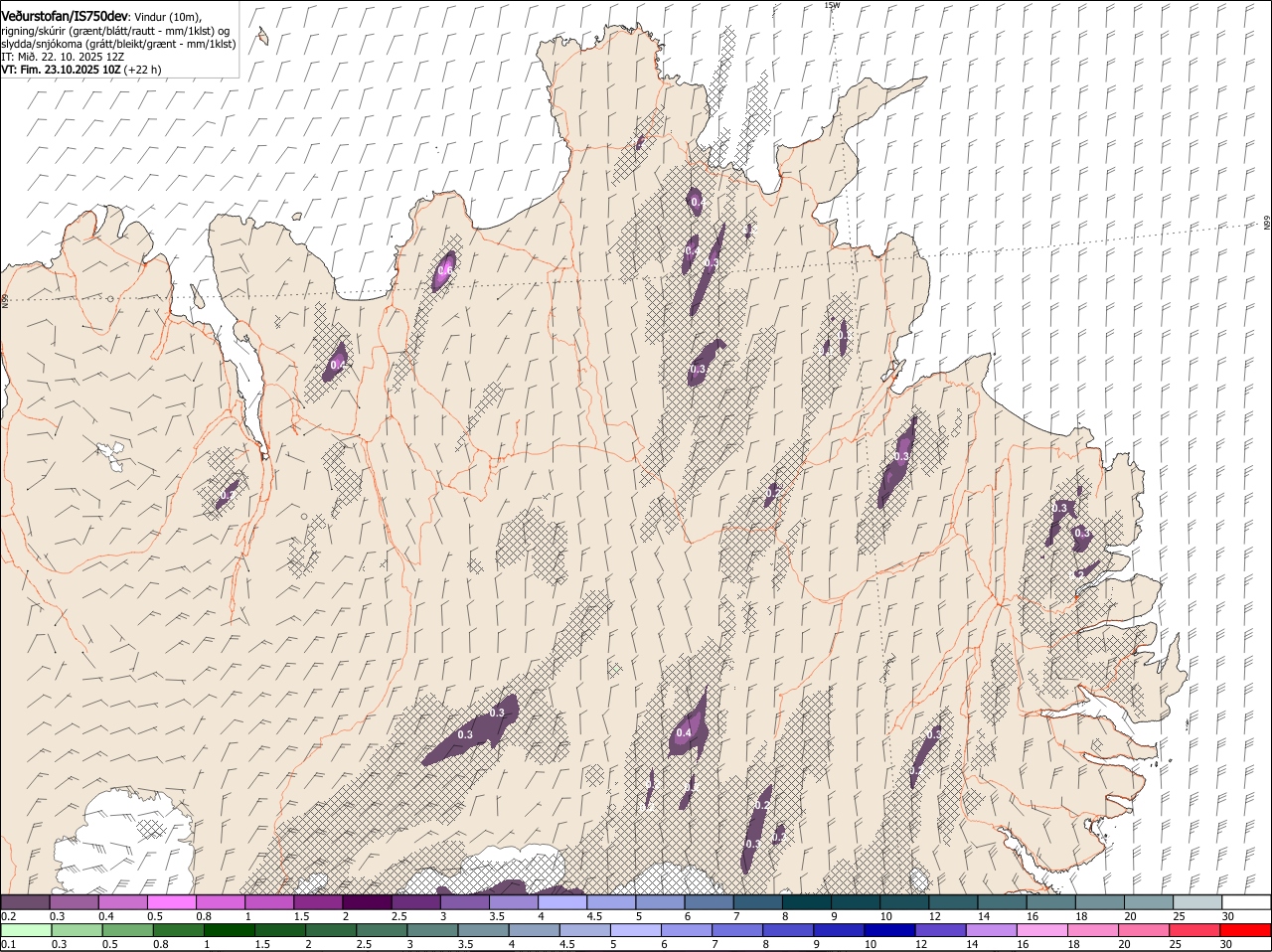
Task: Click the 3 violet swatch on the purple scale
Action: (464, 901)
